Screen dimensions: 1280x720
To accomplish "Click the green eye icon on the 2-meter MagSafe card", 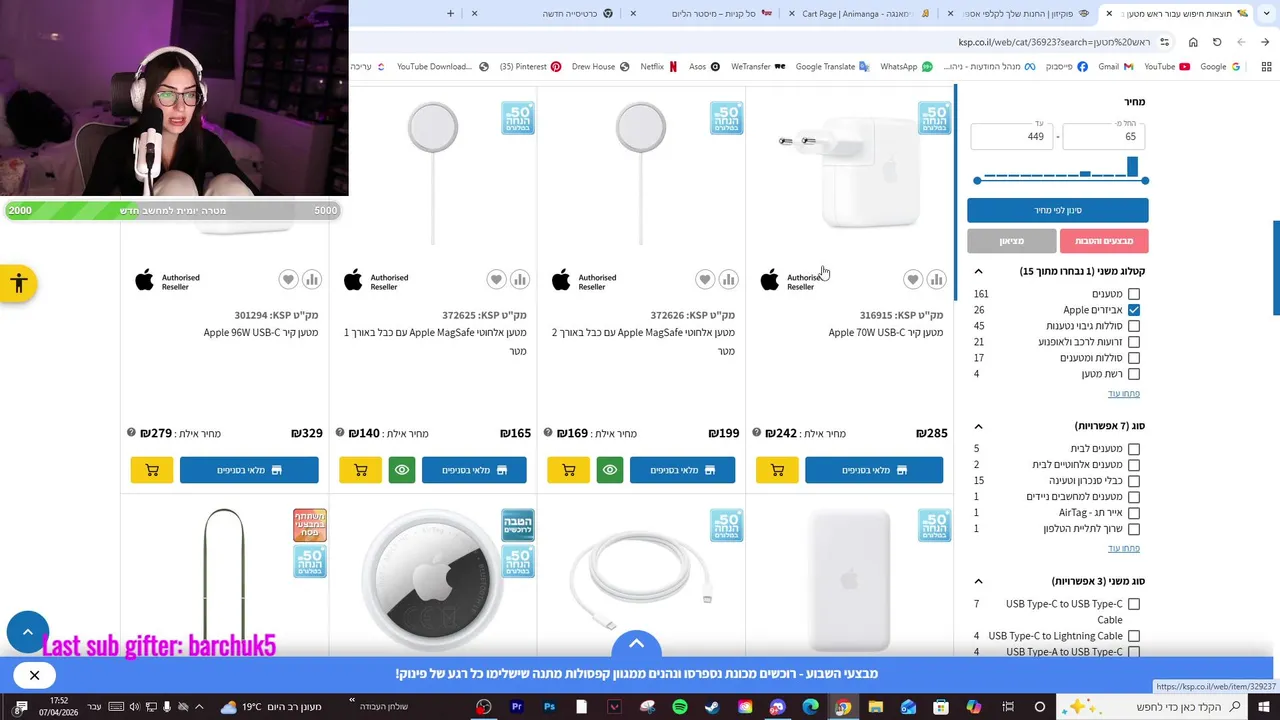I will 610,470.
